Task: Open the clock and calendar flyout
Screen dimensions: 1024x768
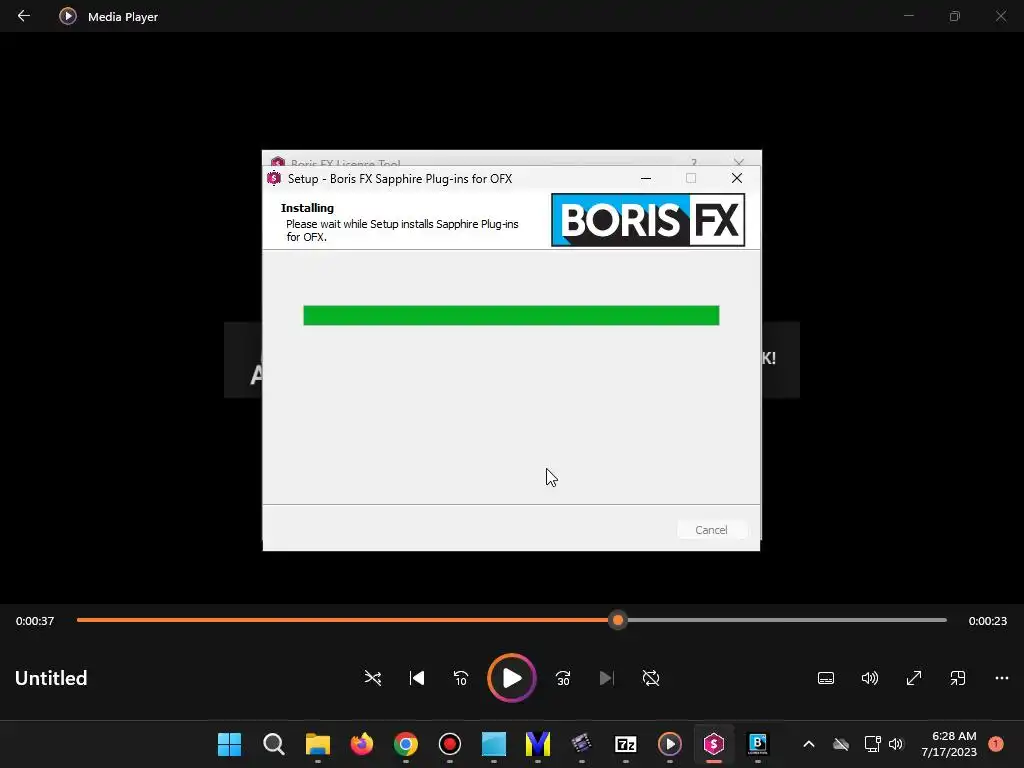Action: tap(949, 744)
